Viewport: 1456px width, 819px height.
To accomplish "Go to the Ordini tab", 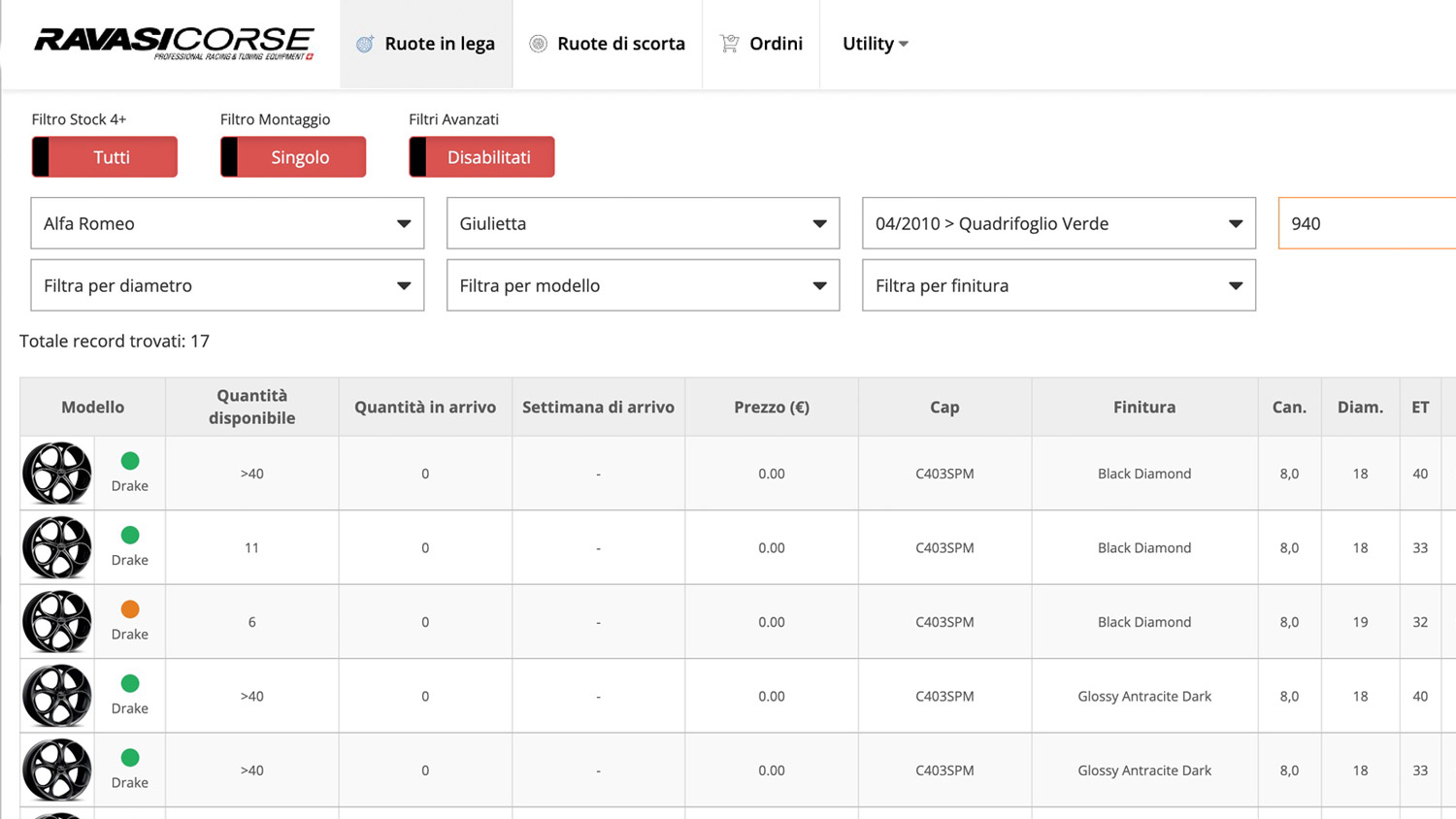I will (x=761, y=44).
